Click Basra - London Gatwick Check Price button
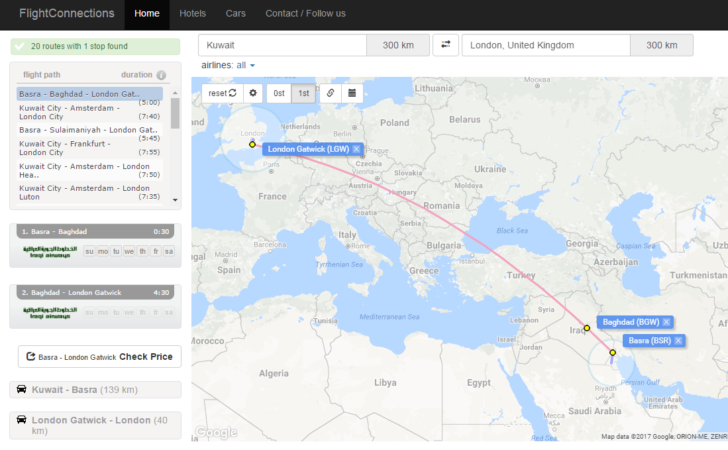The image size is (728, 450). (x=99, y=357)
